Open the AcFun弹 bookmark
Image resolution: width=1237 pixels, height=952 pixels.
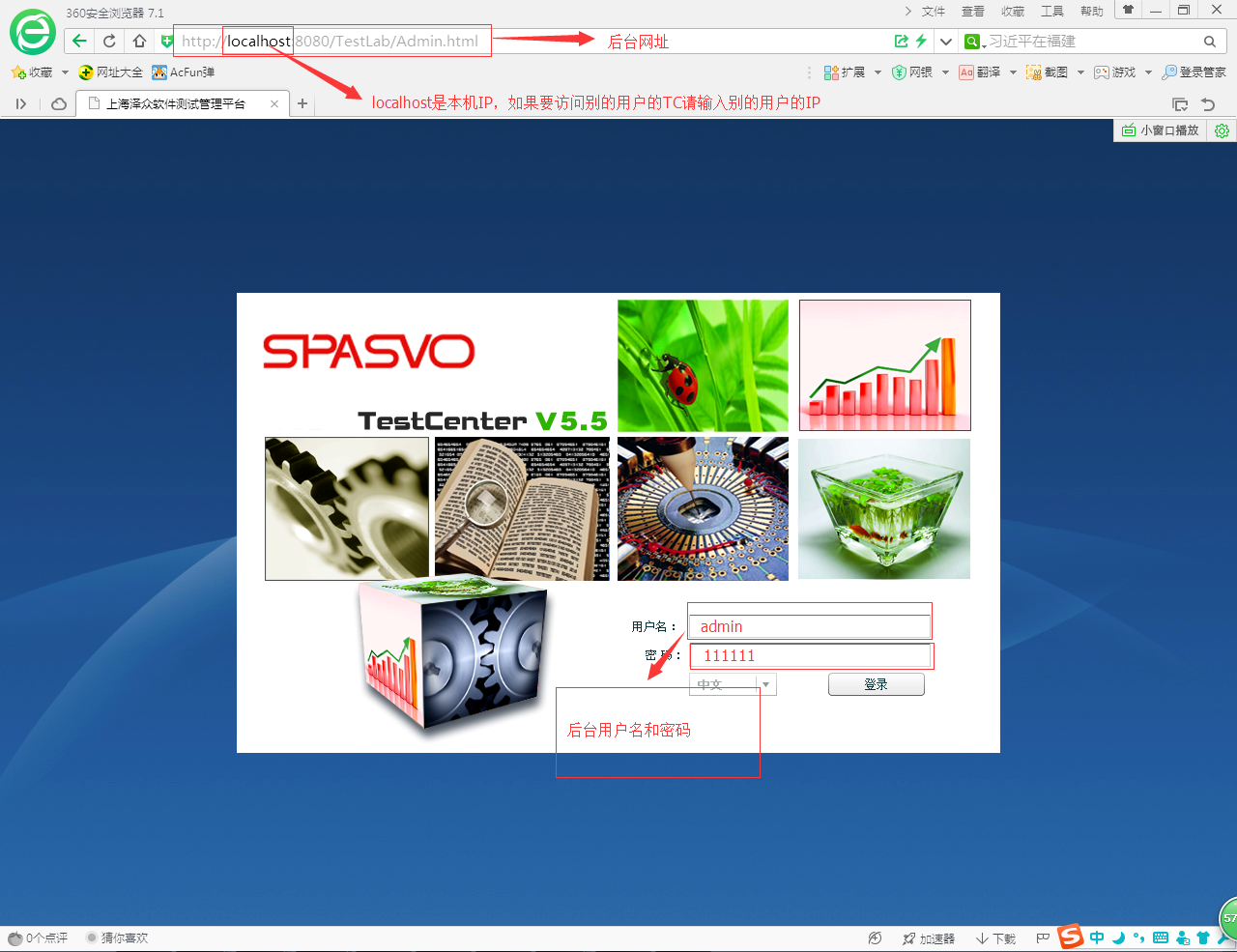(x=184, y=72)
